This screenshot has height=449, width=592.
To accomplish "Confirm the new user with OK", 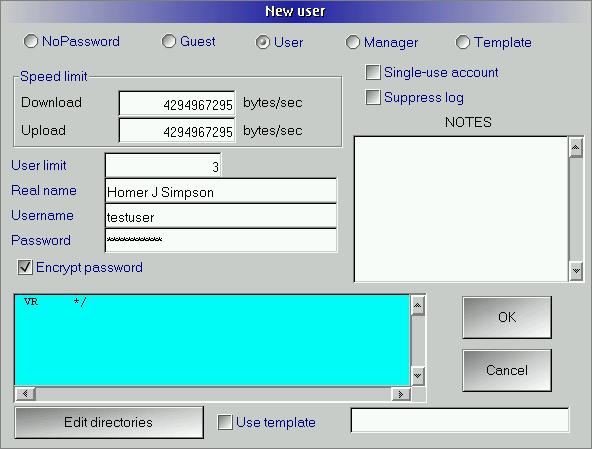I will coord(507,317).
